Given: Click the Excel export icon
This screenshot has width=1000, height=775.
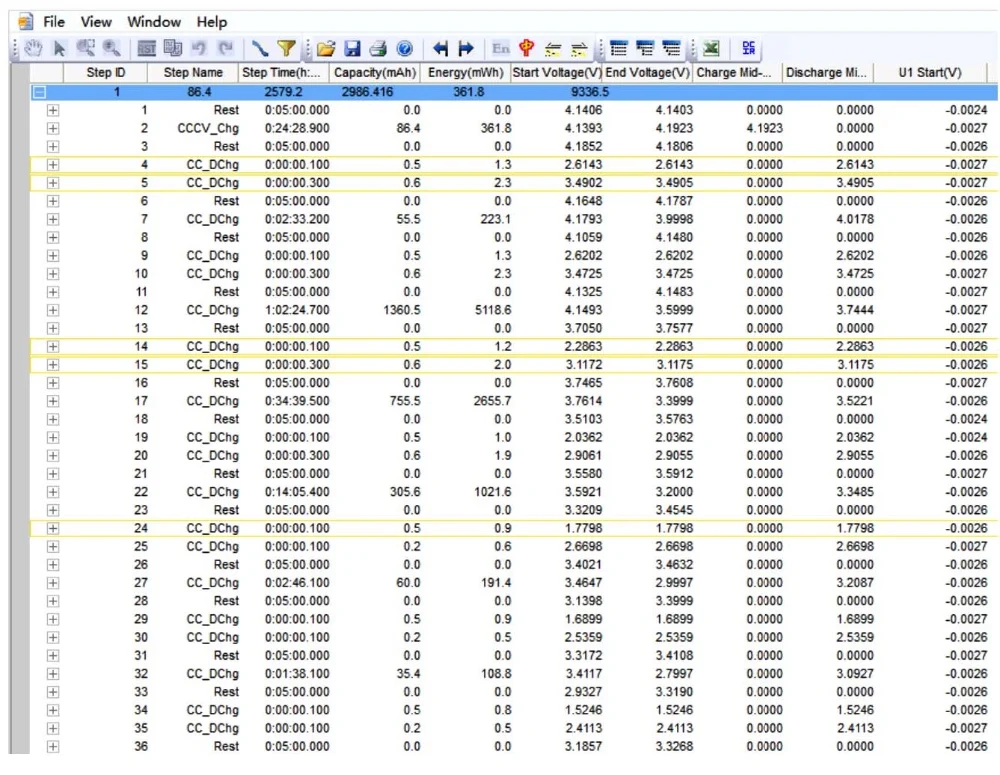Looking at the screenshot, I should tap(711, 48).
